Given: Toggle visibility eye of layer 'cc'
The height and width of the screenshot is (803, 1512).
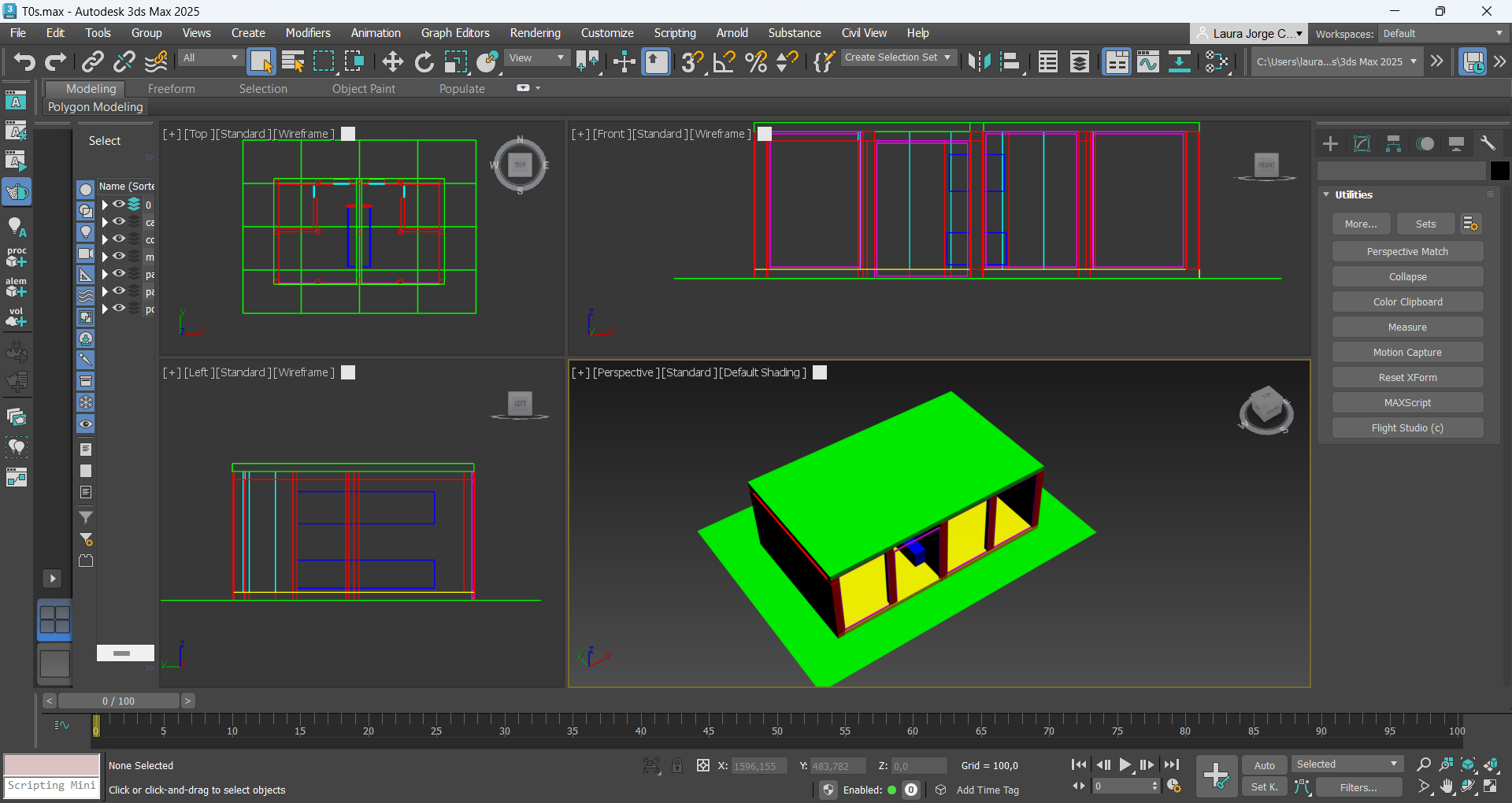Looking at the screenshot, I should tap(119, 239).
